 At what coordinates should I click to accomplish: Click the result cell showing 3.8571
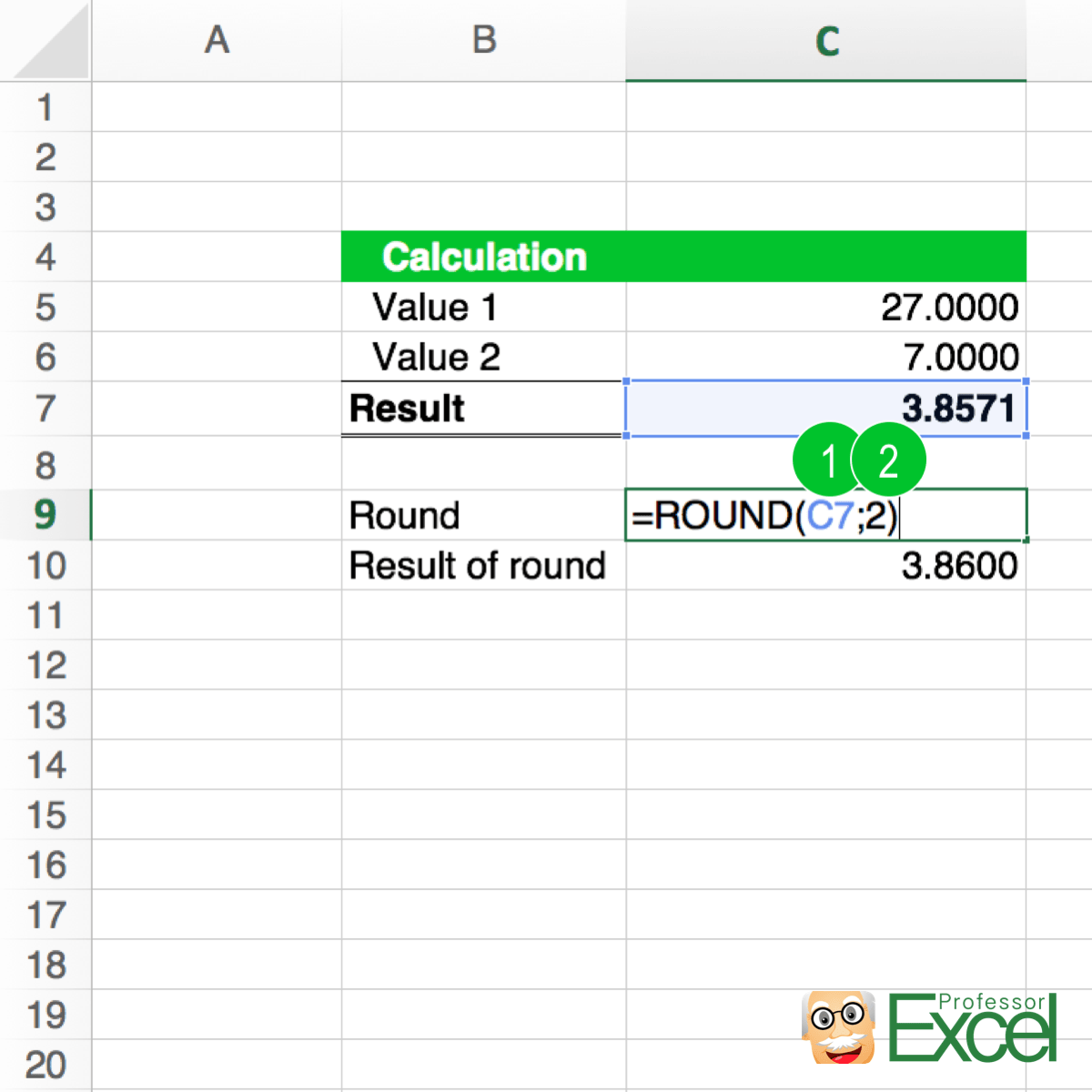[x=826, y=409]
